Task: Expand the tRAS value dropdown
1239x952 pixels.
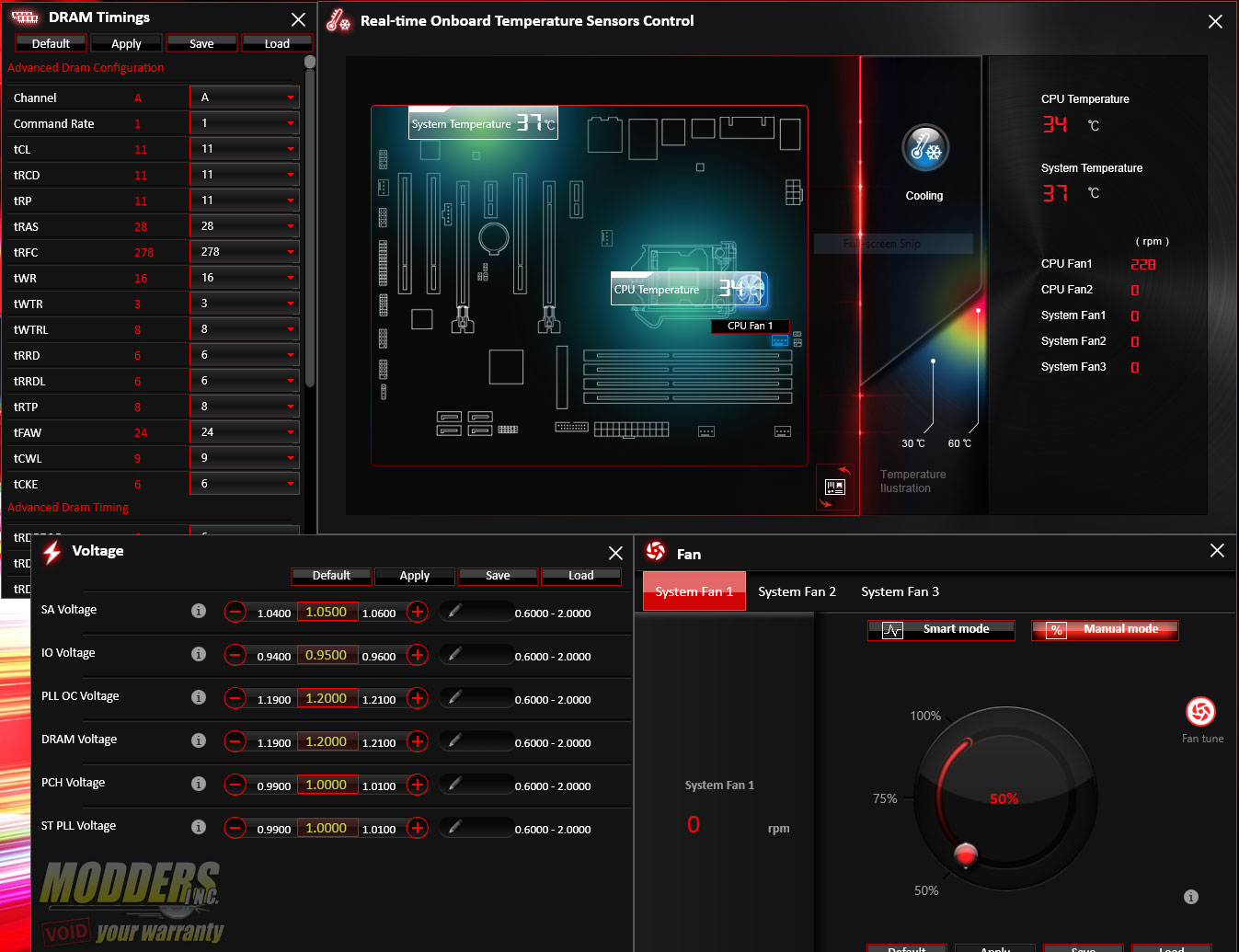Action: [245, 226]
